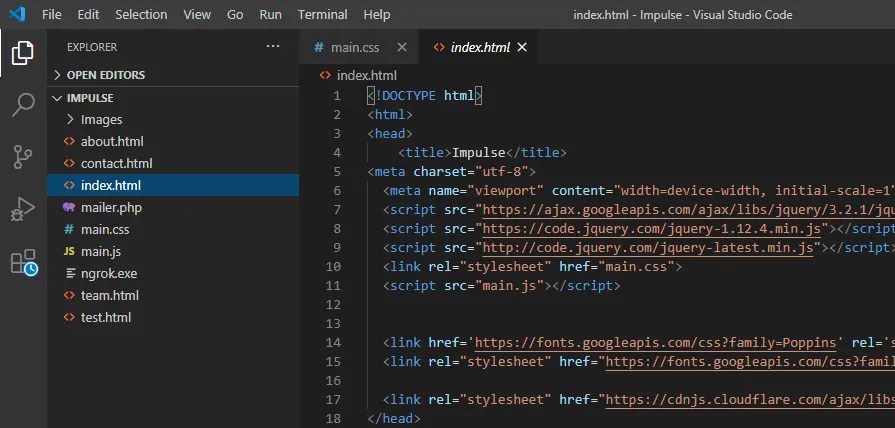Open the Help menu

[x=377, y=15]
